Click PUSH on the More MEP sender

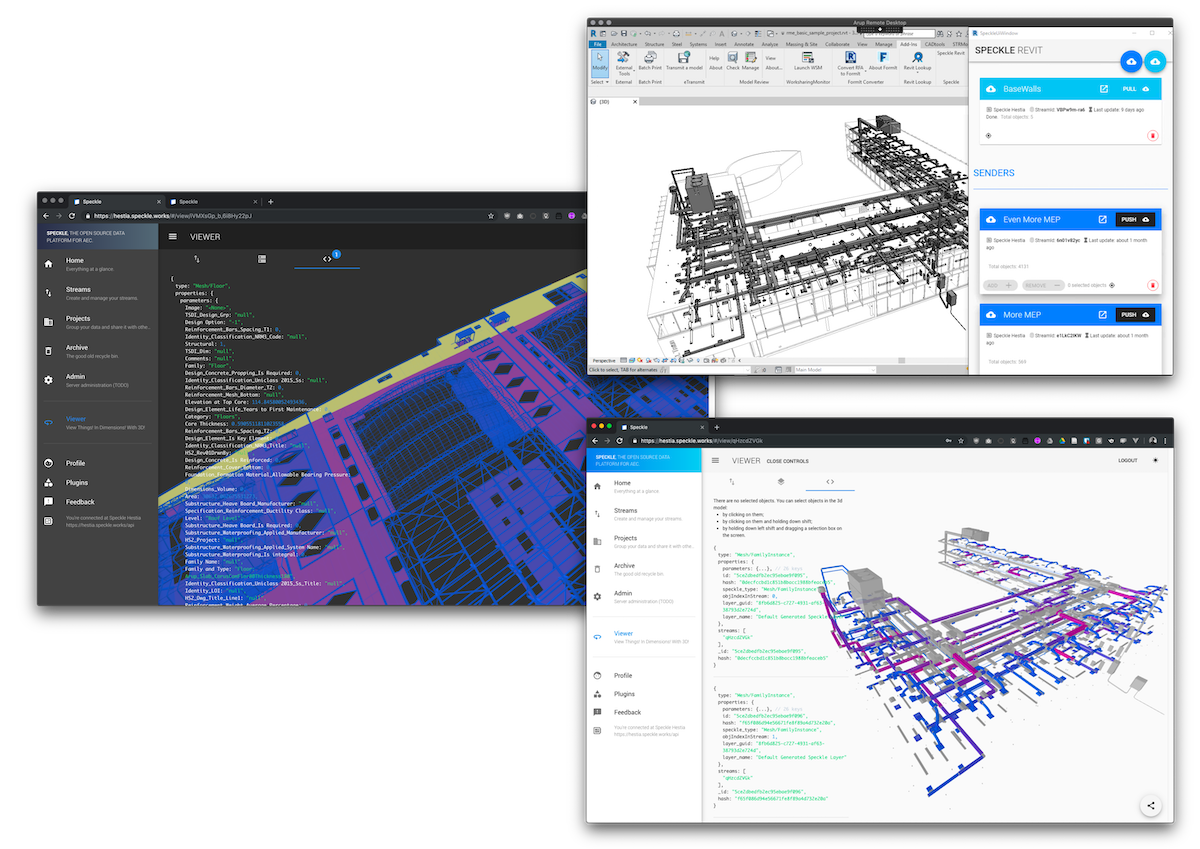pyautogui.click(x=1135, y=315)
